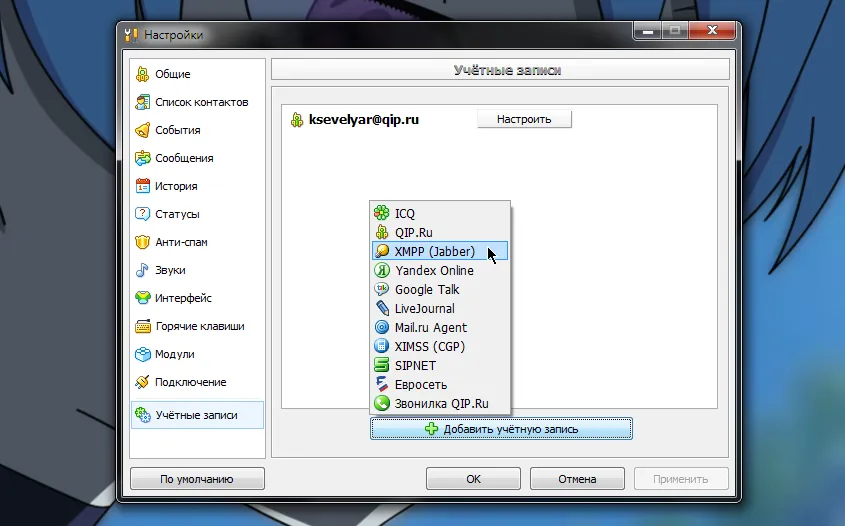Viewport: 845px width, 526px height.
Task: Click the Список контактов sidebar icon
Action: tap(142, 102)
